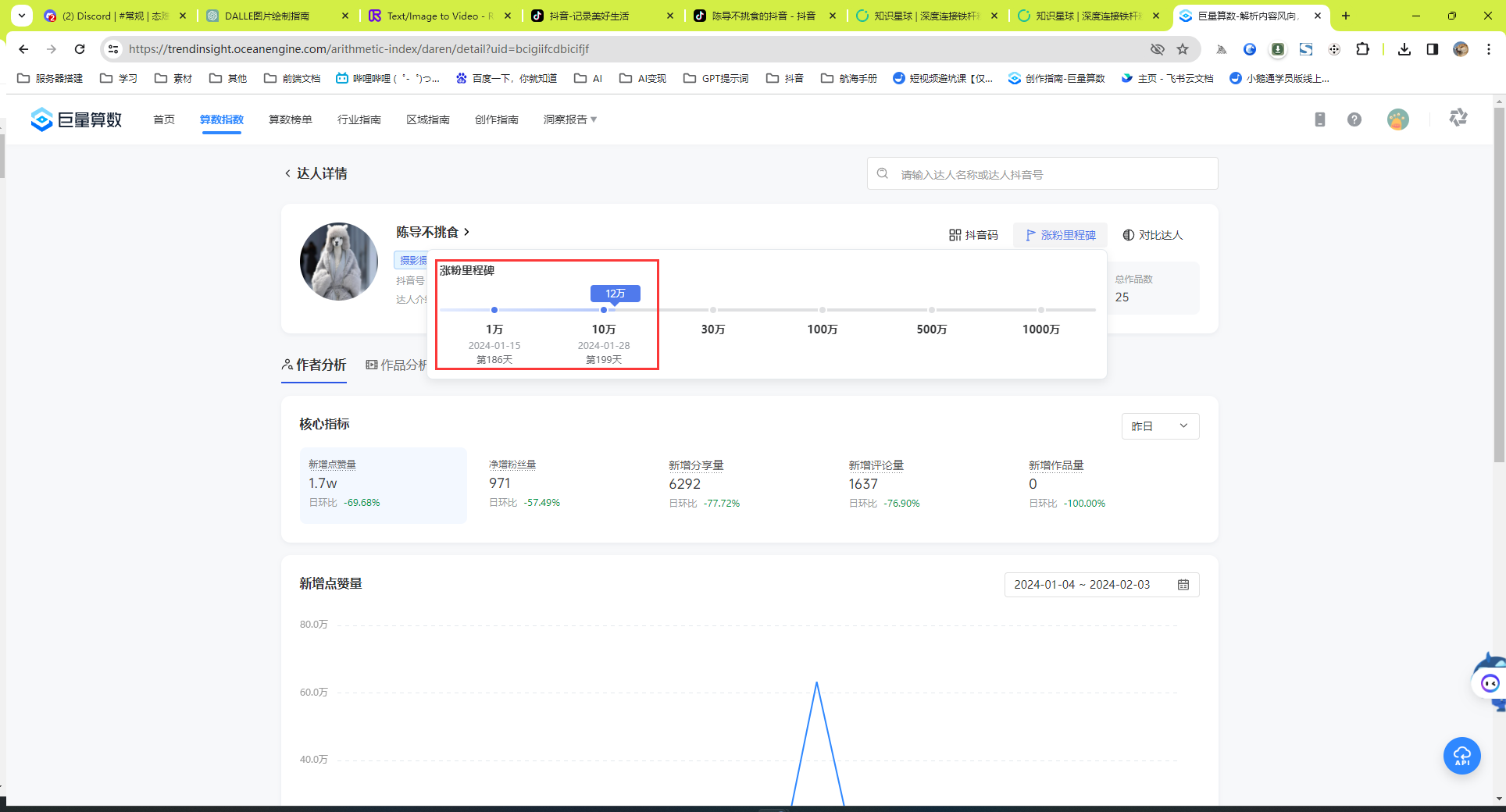The width and height of the screenshot is (1506, 812).
Task: Show the 抖音码 QR code
Action: click(x=973, y=235)
